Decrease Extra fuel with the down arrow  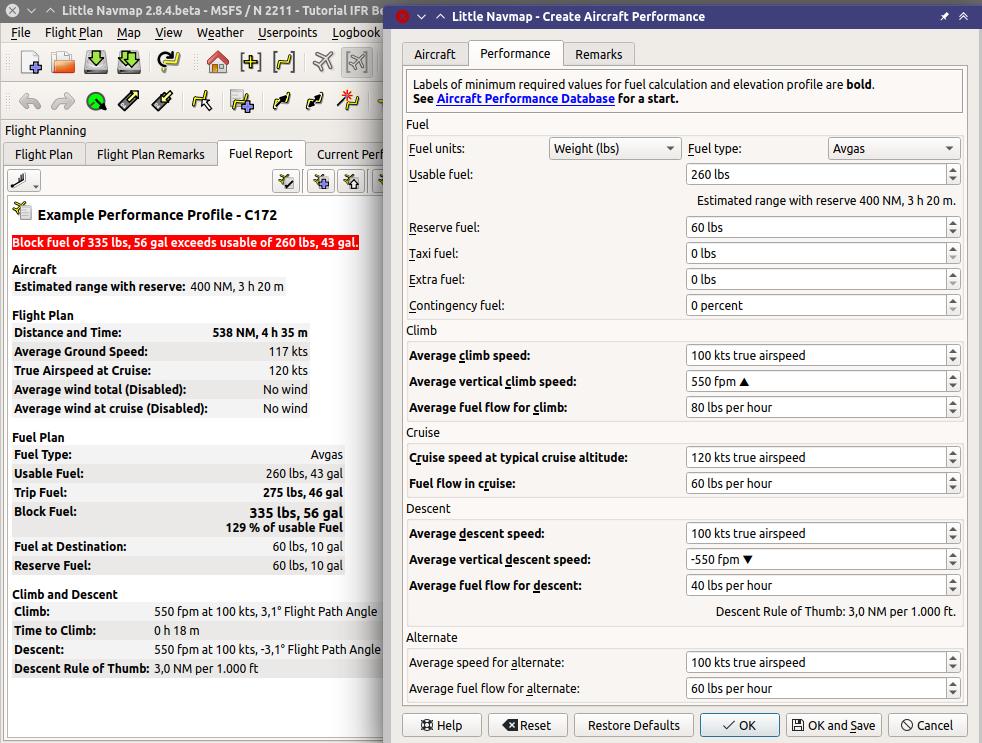click(x=953, y=284)
